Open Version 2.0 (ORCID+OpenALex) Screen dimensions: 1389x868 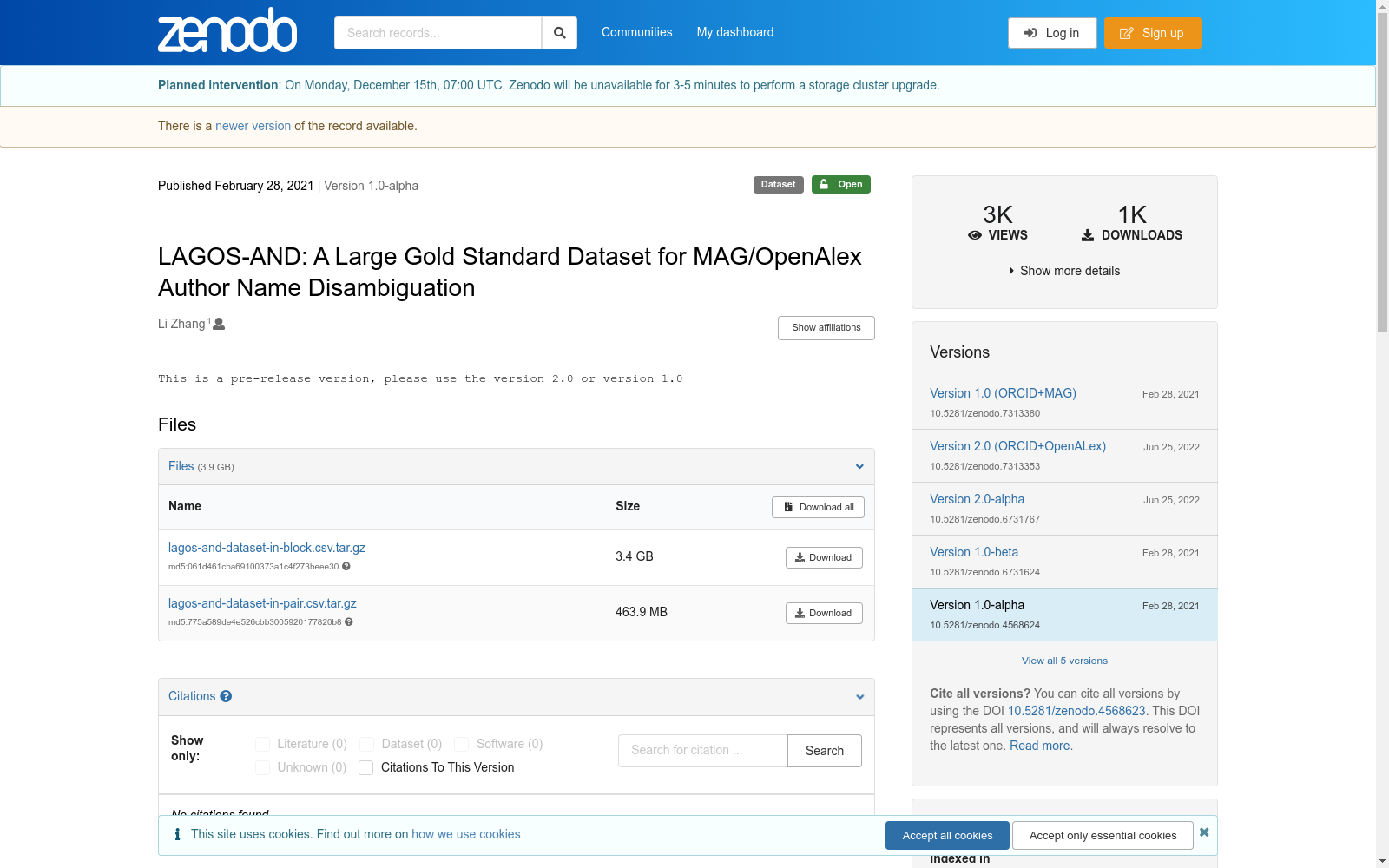(x=1017, y=446)
